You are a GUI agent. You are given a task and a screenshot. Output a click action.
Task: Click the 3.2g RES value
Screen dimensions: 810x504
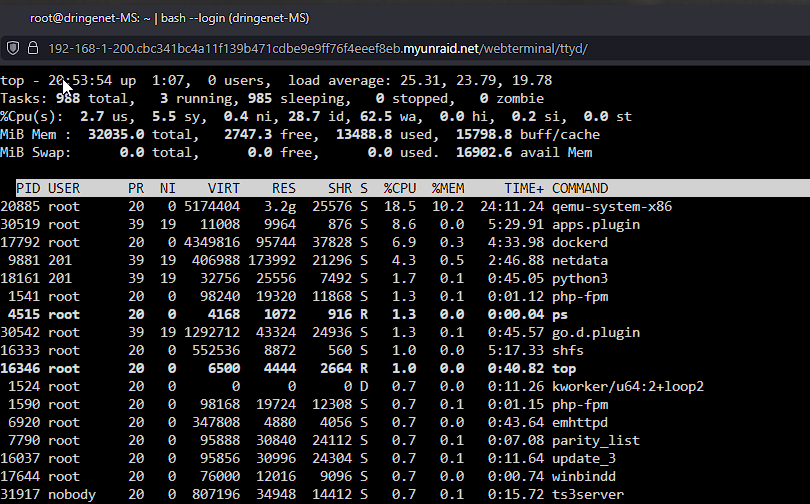280,207
